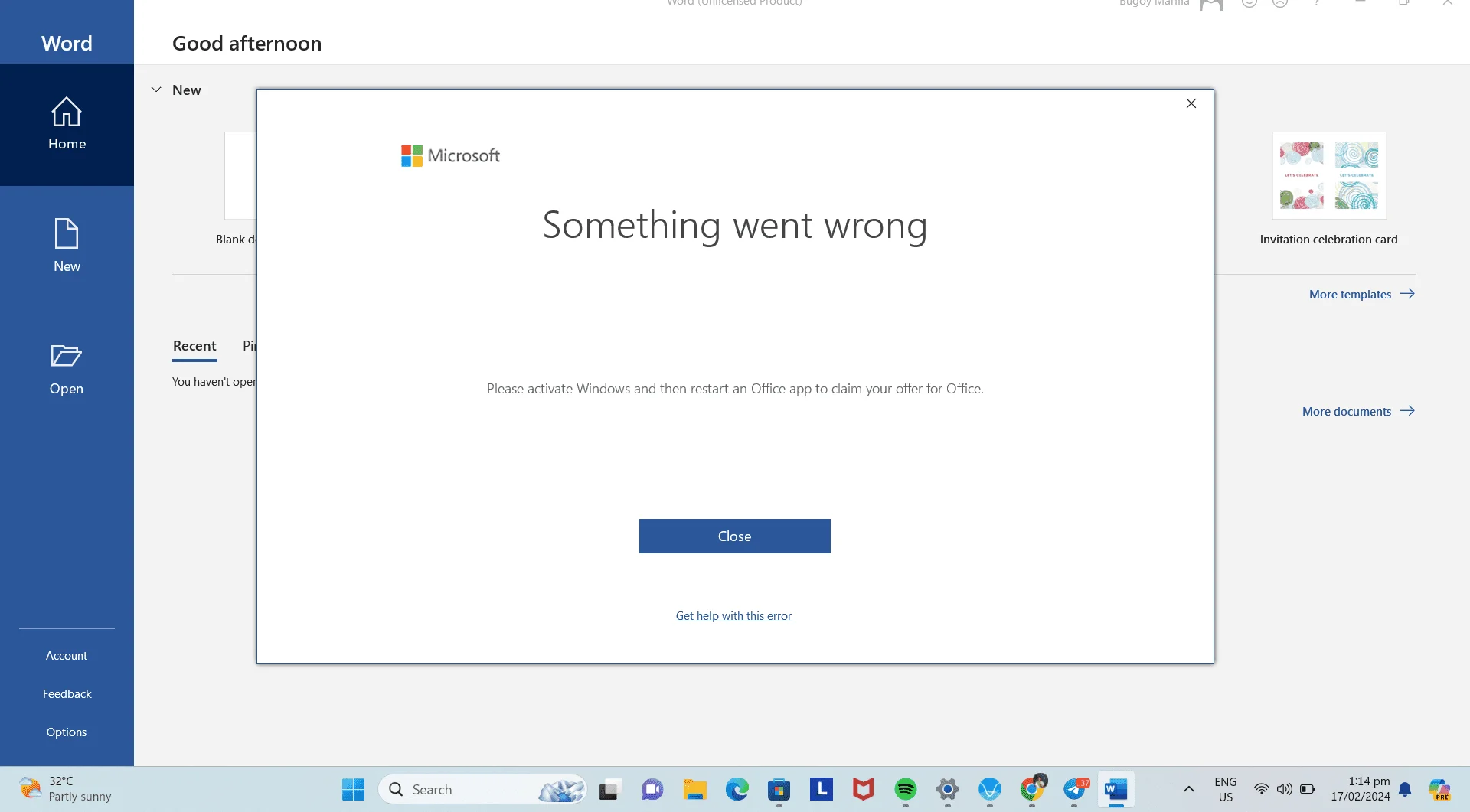Open More templates link
This screenshot has height=812, width=1470.
pos(1361,295)
